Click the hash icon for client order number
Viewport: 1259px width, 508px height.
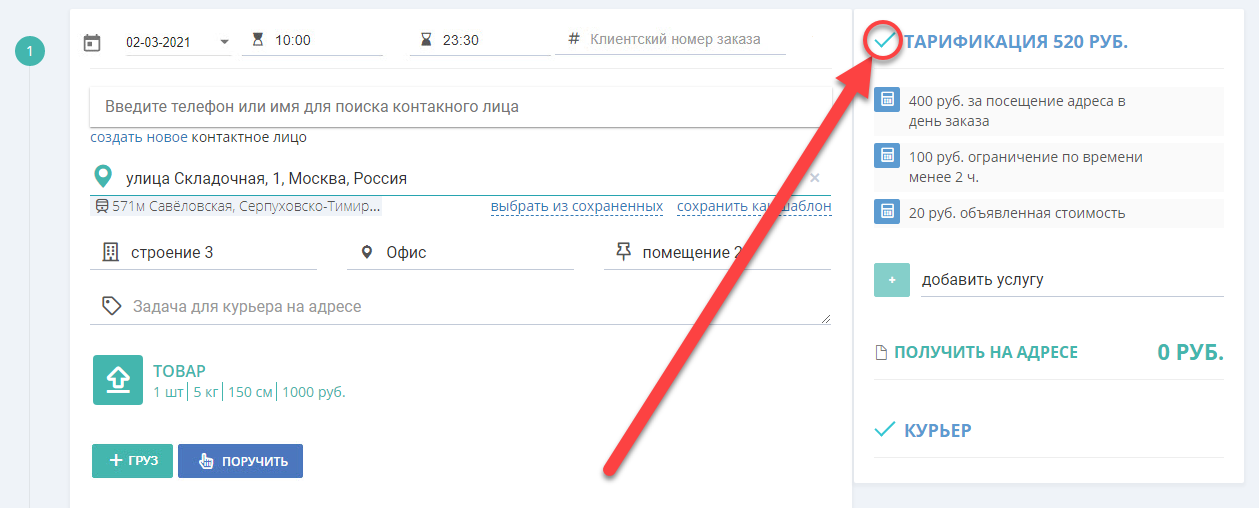pos(574,39)
